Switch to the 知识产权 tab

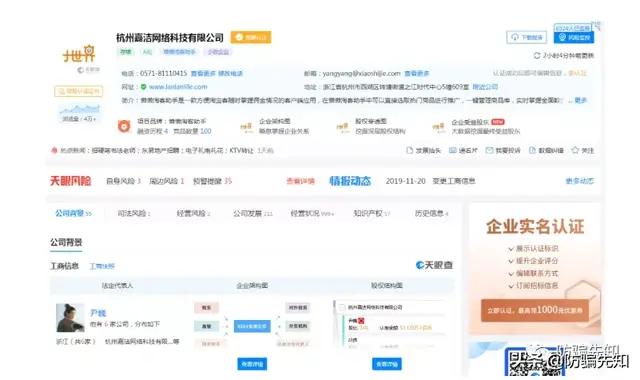point(371,213)
